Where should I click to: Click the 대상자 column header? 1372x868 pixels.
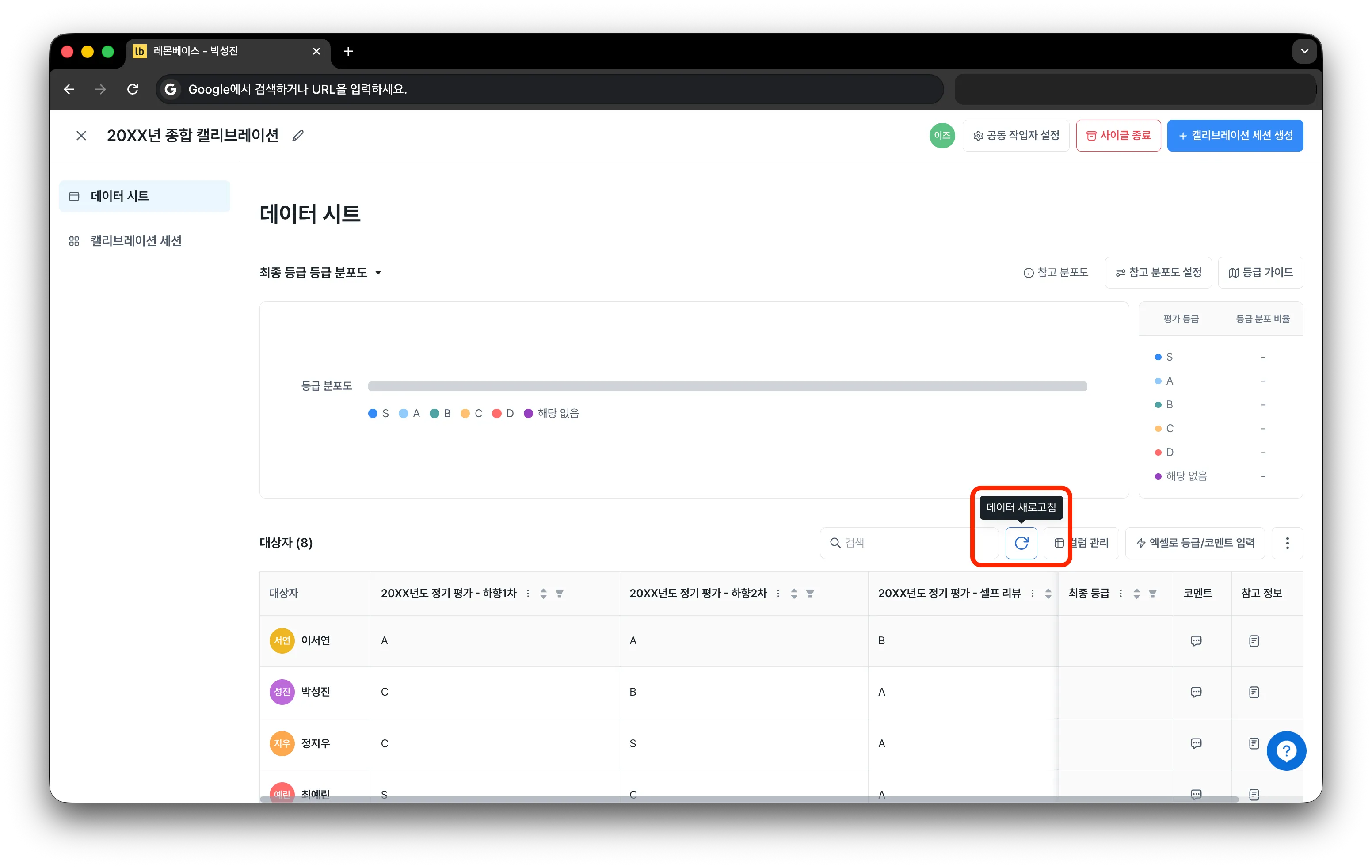point(315,594)
